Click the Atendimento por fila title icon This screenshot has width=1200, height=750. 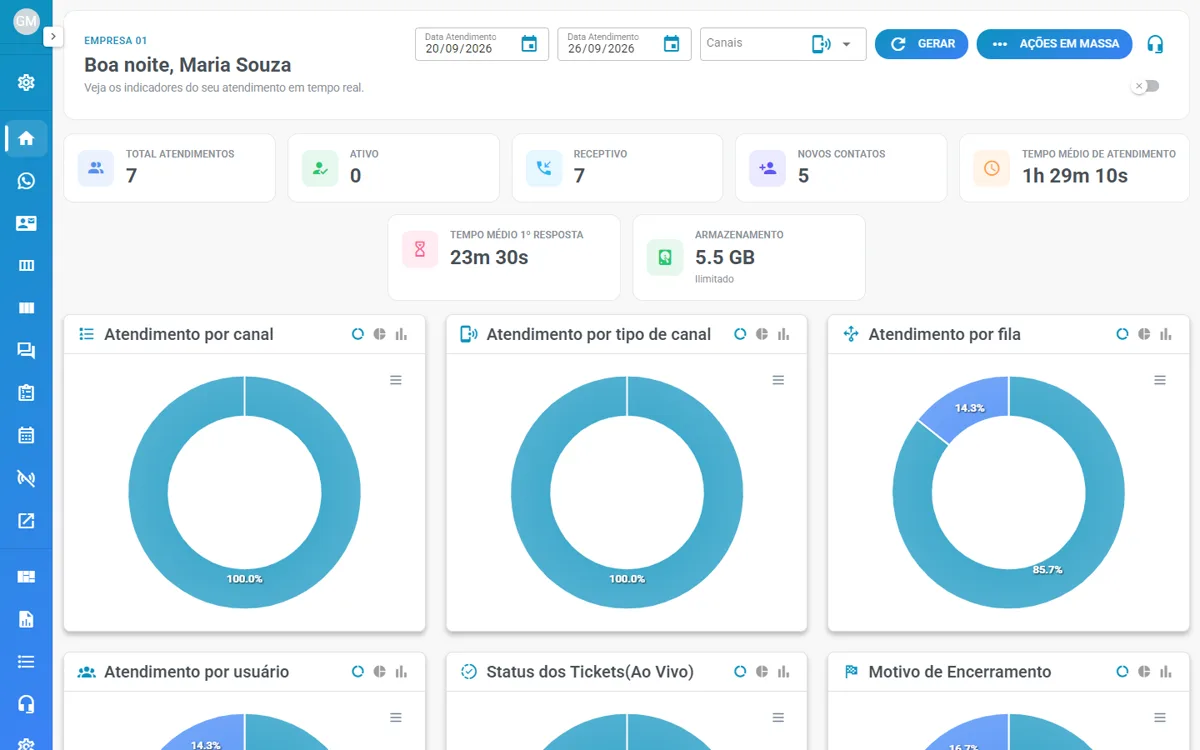(x=851, y=334)
